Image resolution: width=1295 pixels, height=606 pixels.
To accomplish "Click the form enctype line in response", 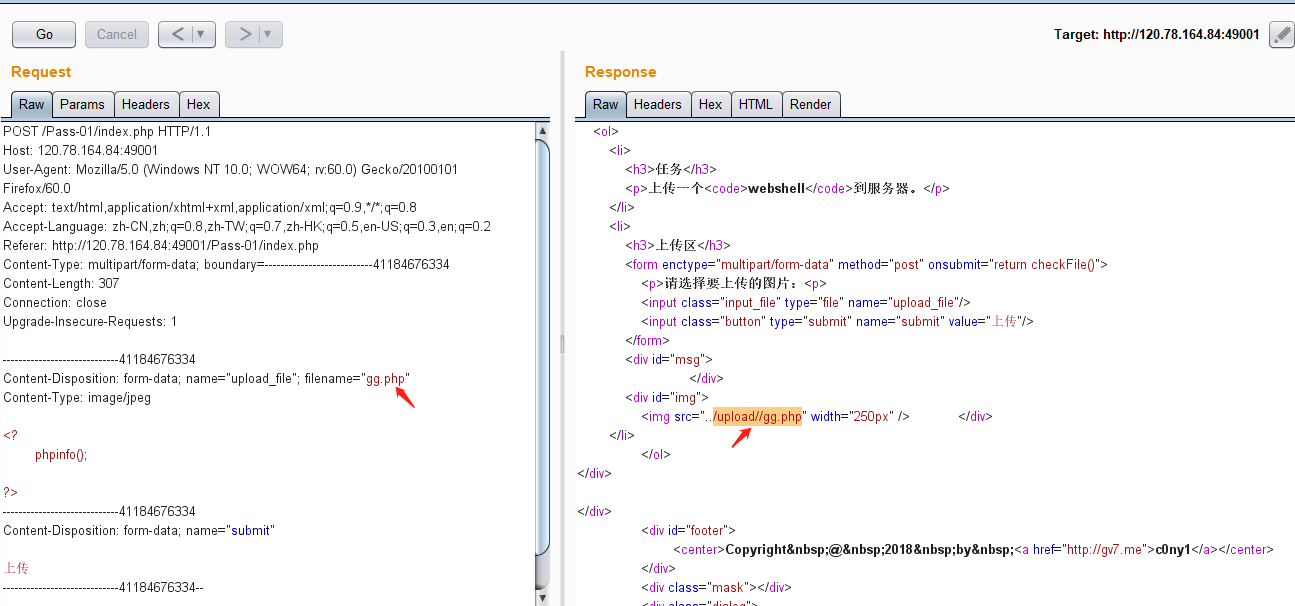I will coord(866,264).
